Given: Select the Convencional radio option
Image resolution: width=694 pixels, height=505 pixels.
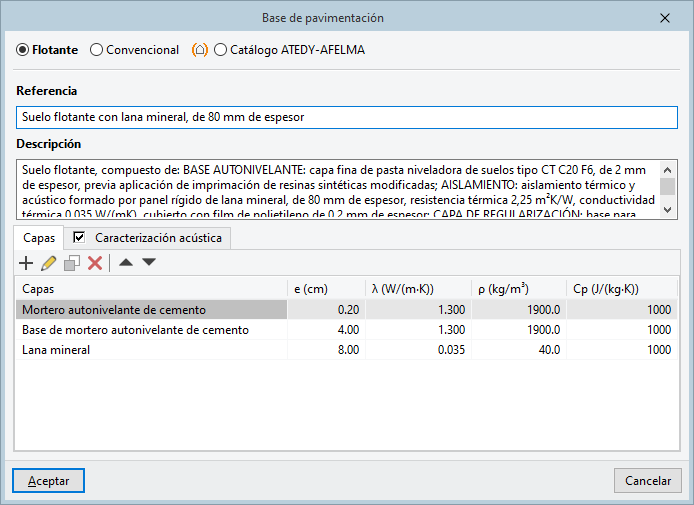Looking at the screenshot, I should point(97,49).
